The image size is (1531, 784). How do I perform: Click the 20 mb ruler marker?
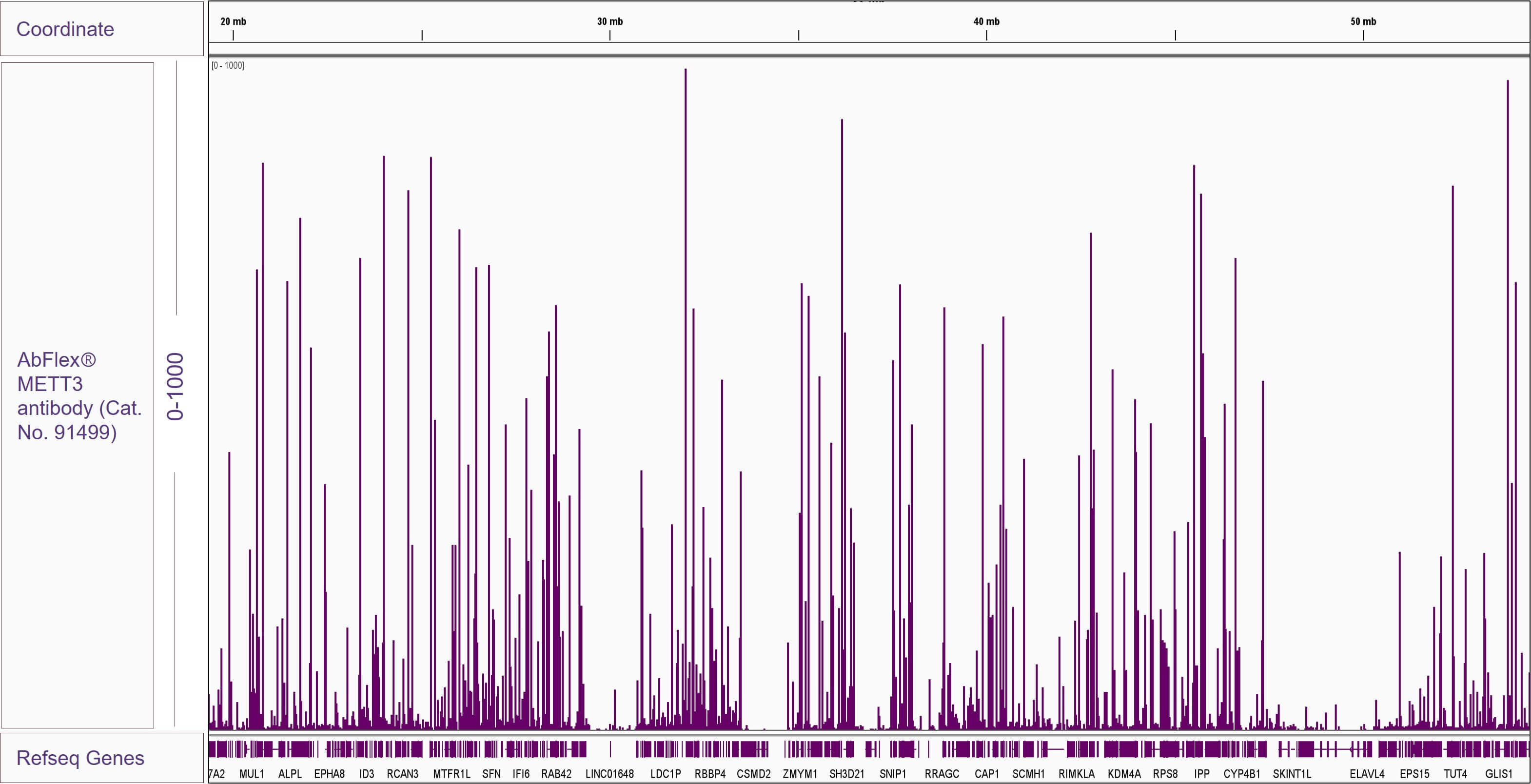(233, 21)
